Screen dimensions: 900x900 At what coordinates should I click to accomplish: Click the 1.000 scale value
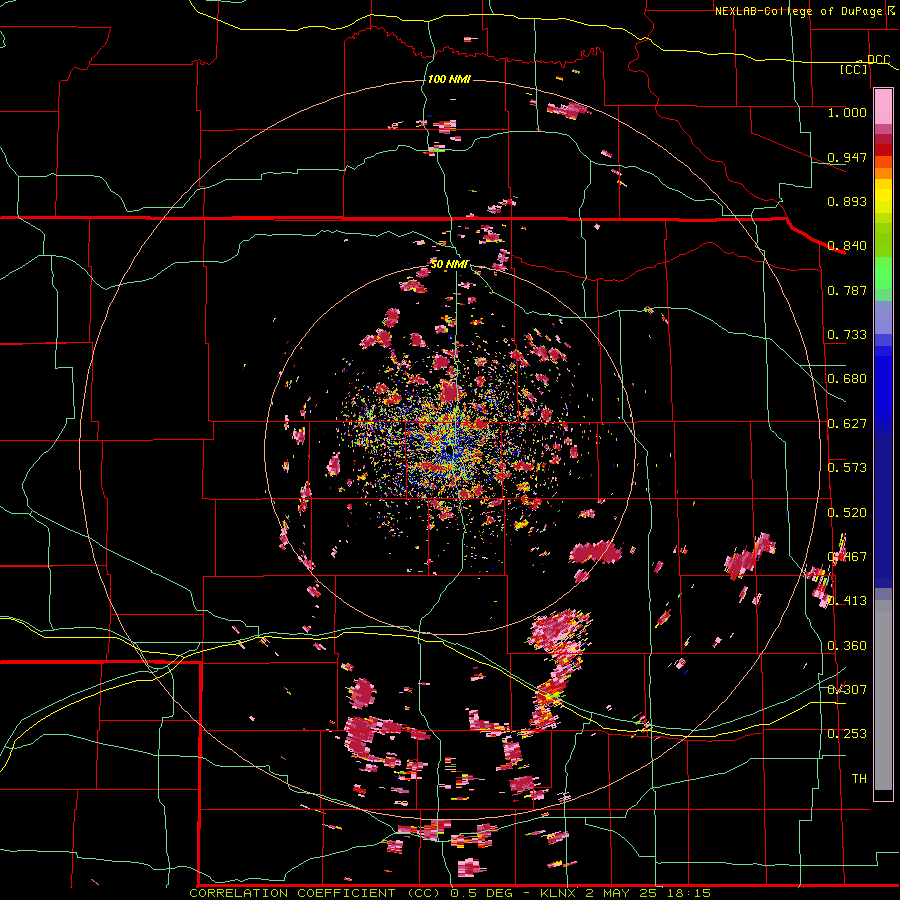click(847, 112)
